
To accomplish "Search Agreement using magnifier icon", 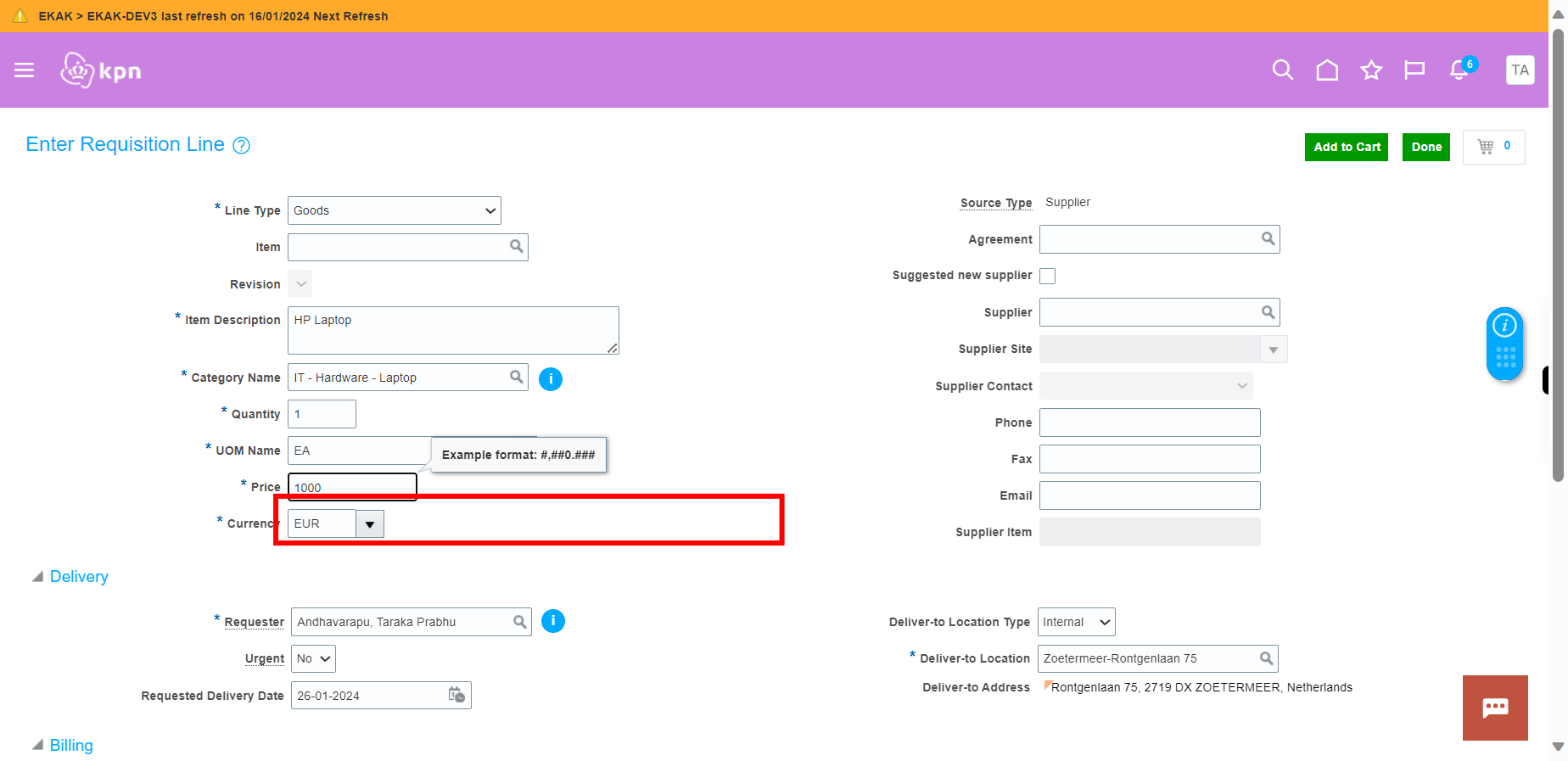I will coord(1268,239).
